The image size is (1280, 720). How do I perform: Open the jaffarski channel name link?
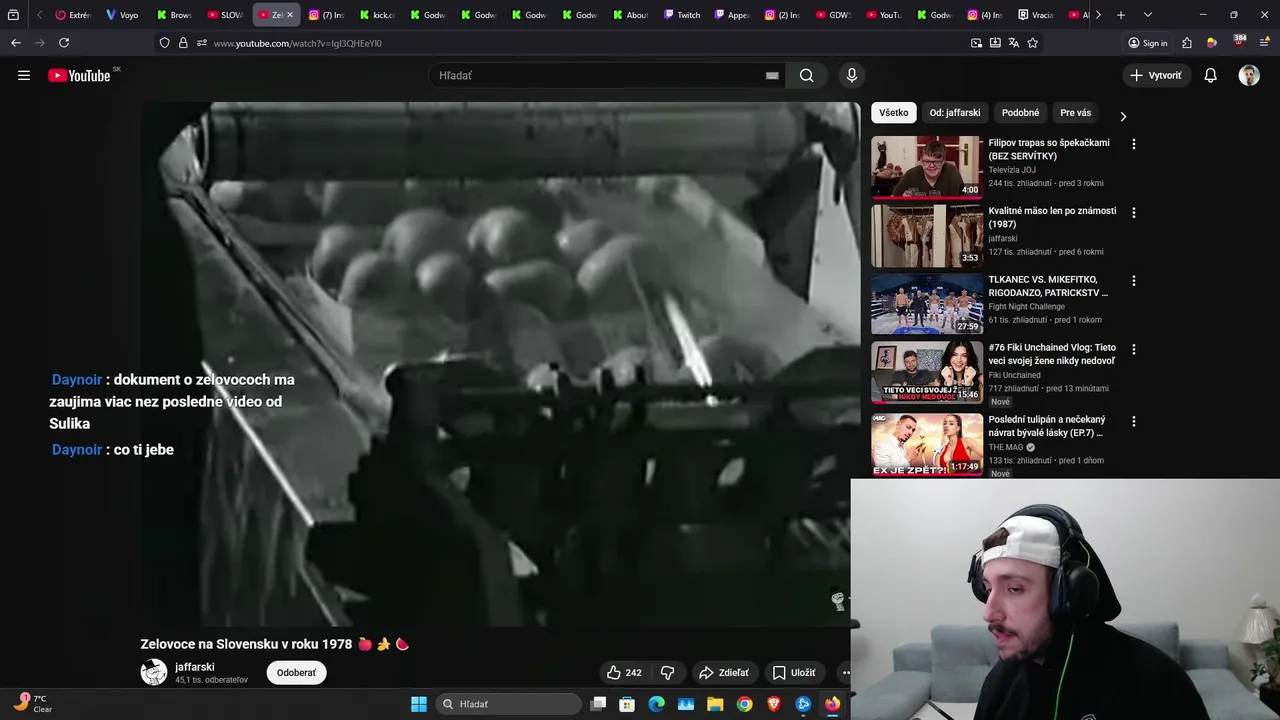(195, 667)
